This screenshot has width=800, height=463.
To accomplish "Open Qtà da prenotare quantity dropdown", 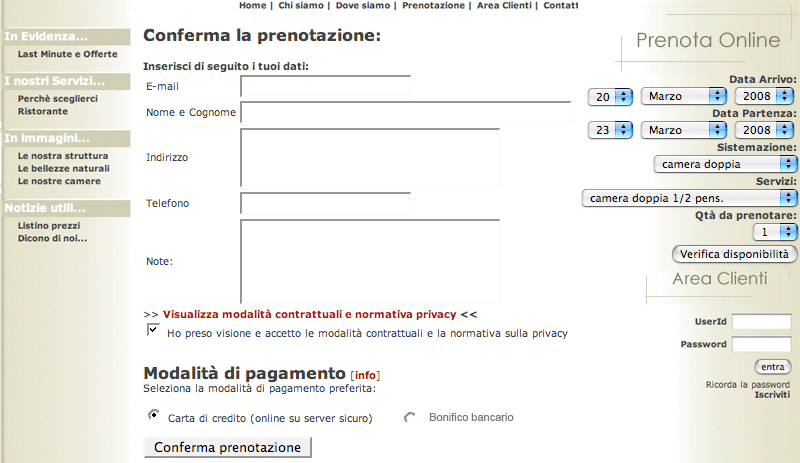I will pos(775,231).
